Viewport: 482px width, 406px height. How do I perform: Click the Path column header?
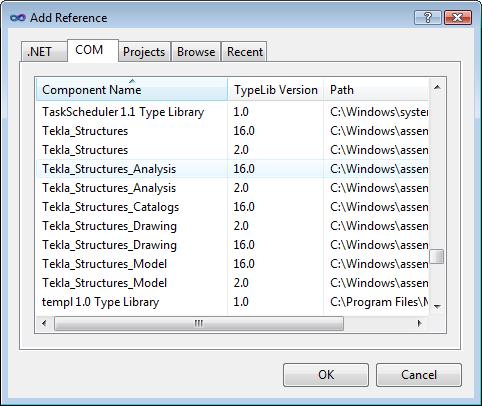coord(376,90)
